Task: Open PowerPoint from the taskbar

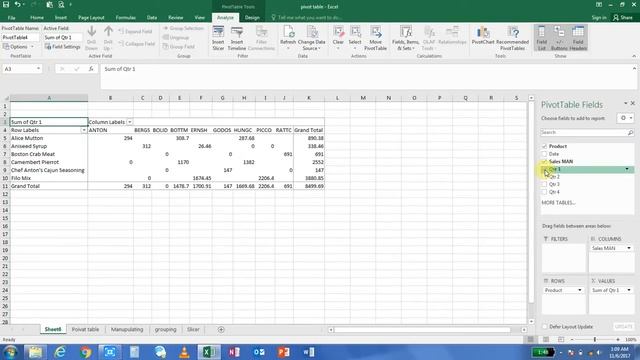Action: point(283,352)
